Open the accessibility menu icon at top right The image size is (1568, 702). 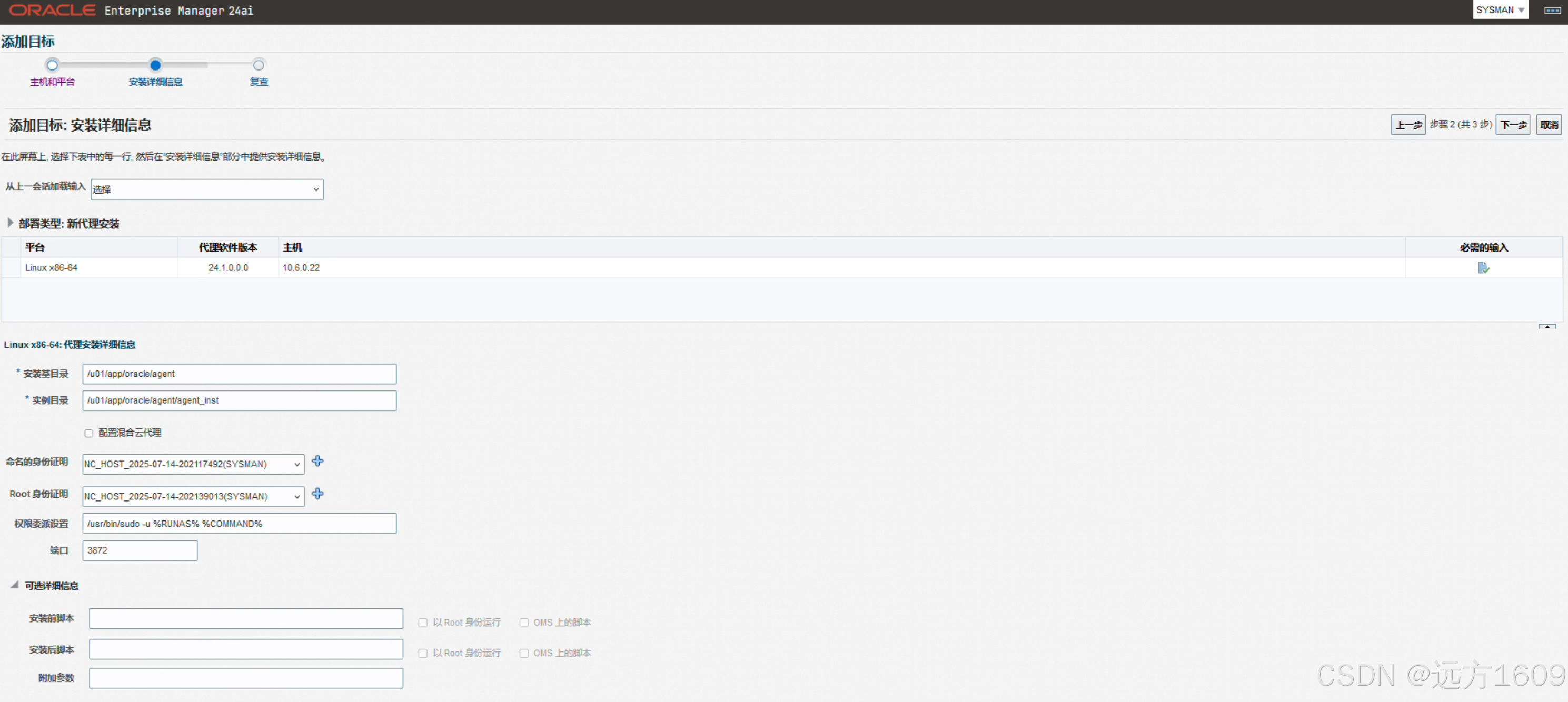(x=1552, y=11)
